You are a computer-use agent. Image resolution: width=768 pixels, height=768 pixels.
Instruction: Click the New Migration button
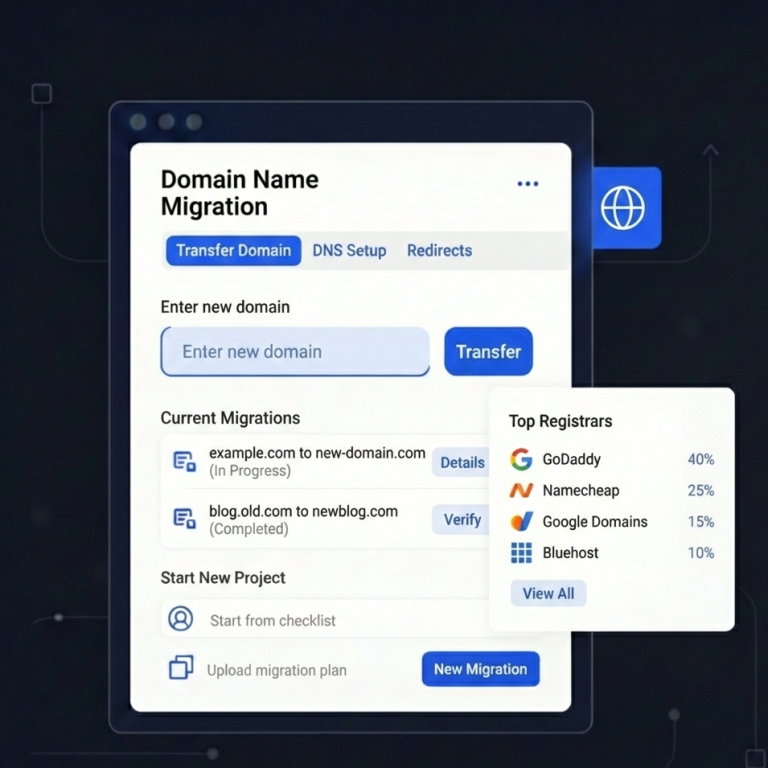pos(480,669)
